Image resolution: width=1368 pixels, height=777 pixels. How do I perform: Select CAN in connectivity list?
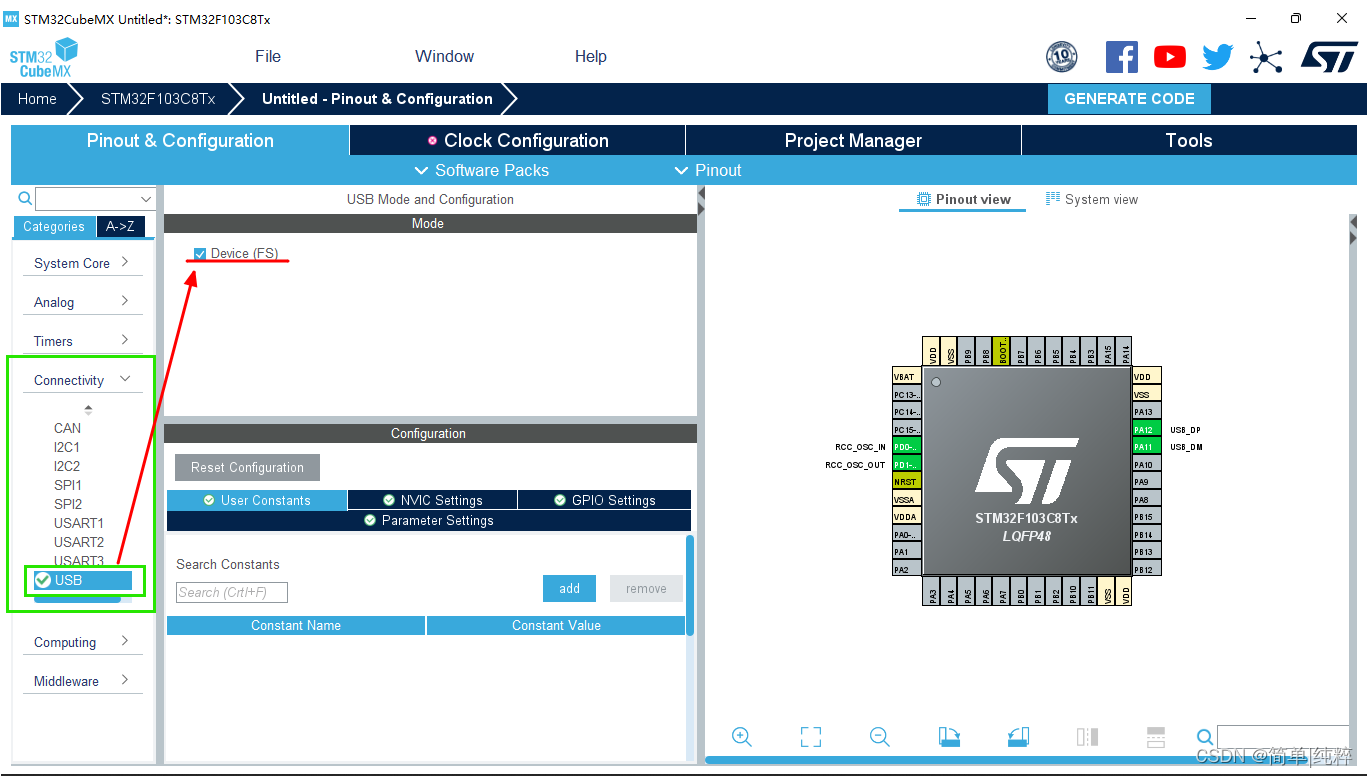pos(67,428)
